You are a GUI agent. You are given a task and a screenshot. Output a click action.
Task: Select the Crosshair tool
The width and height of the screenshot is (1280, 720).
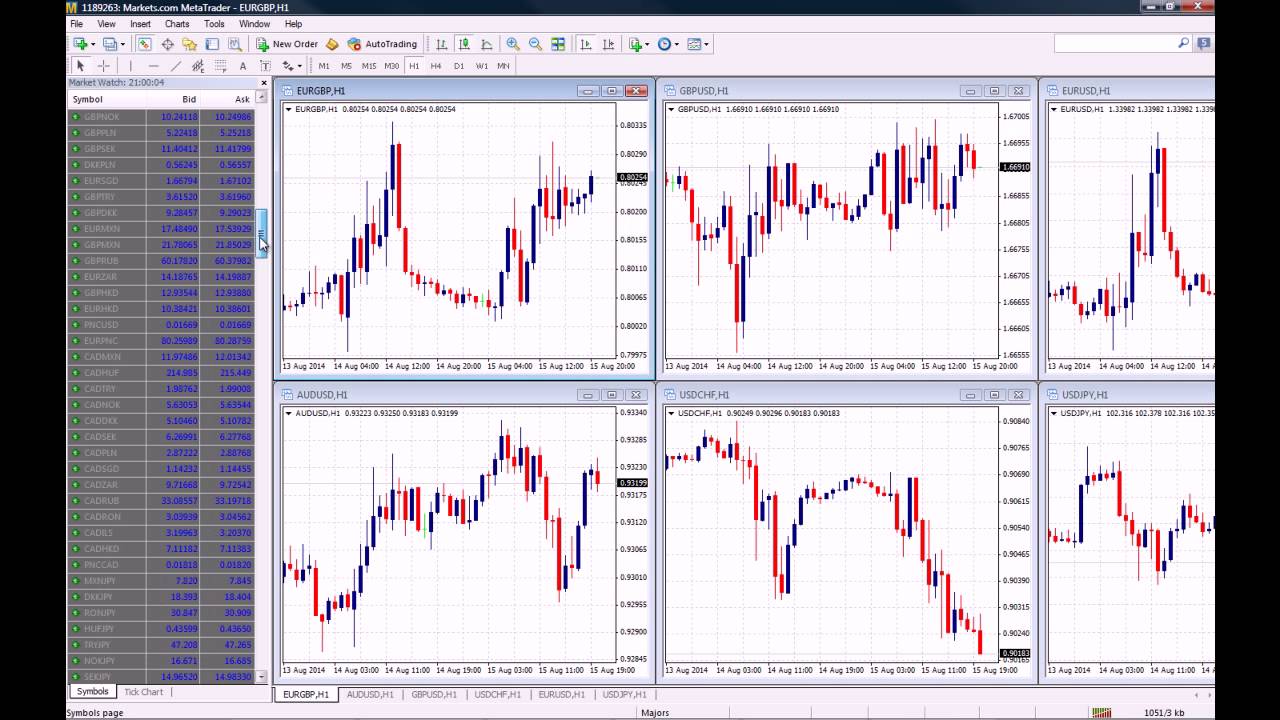point(104,66)
